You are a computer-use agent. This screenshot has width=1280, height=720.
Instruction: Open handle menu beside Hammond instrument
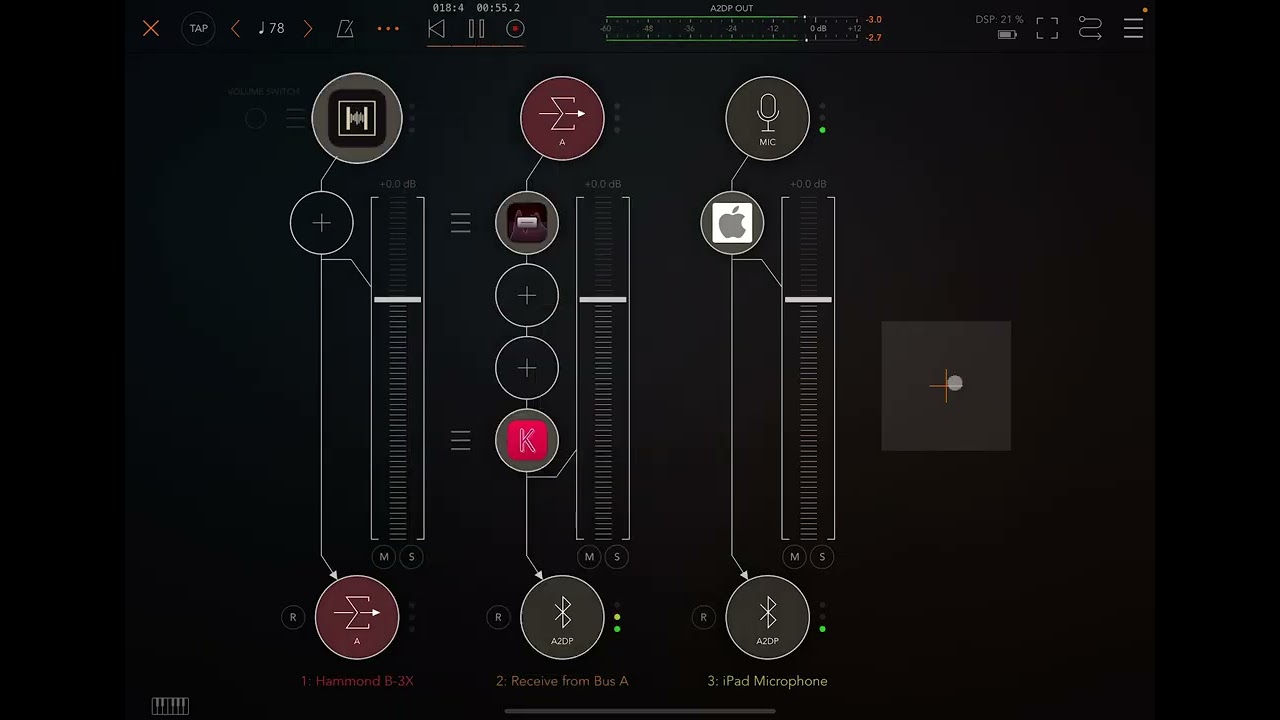pyautogui.click(x=295, y=119)
